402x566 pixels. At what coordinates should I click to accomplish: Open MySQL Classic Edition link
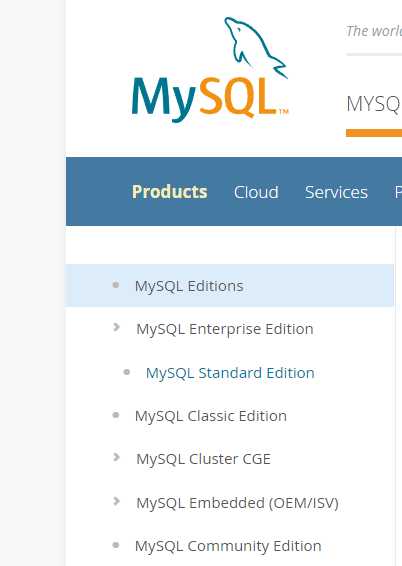pyautogui.click(x=211, y=416)
